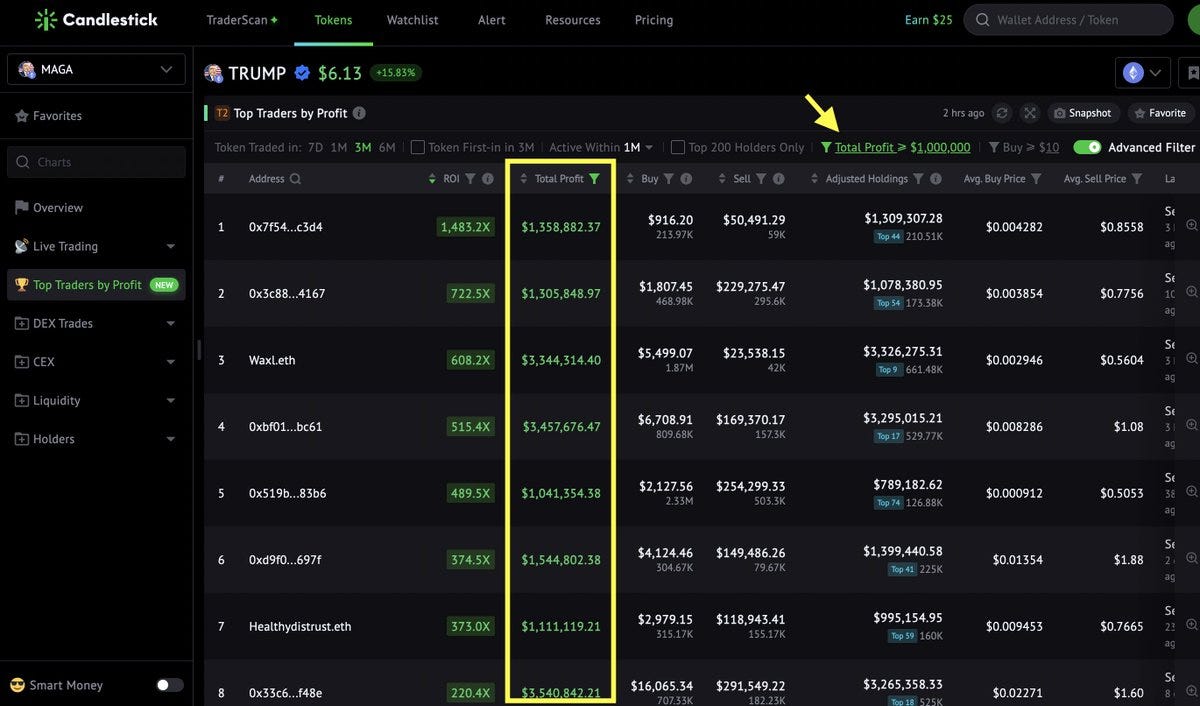The width and height of the screenshot is (1200, 706).
Task: Turn off the Advanced Filter switch
Action: tap(1087, 147)
